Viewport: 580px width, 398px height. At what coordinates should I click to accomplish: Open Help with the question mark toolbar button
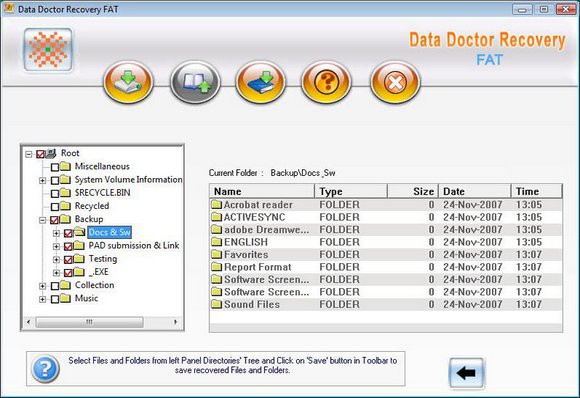coord(326,82)
